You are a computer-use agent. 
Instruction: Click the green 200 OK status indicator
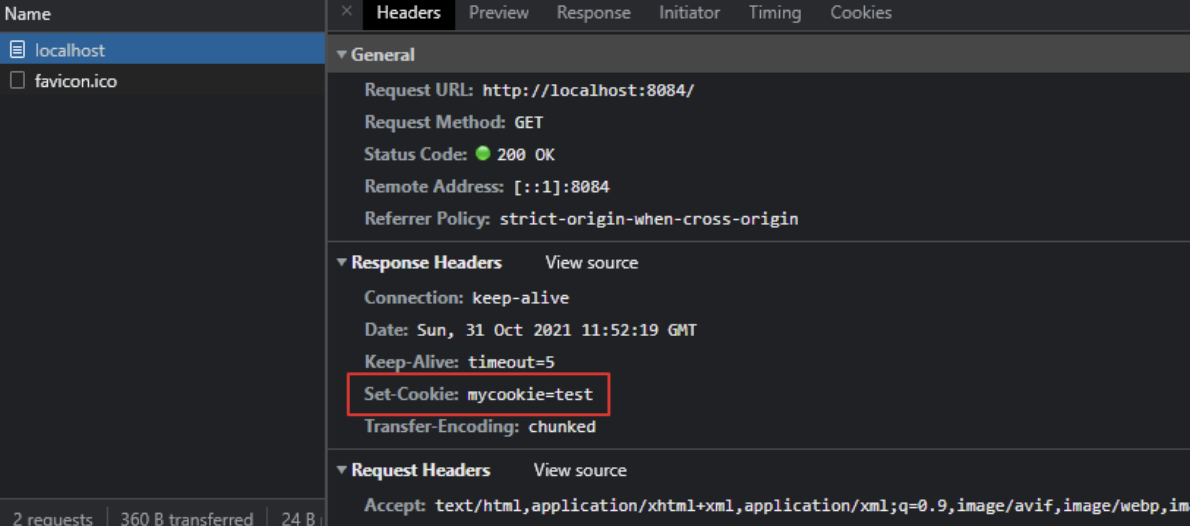click(x=483, y=154)
